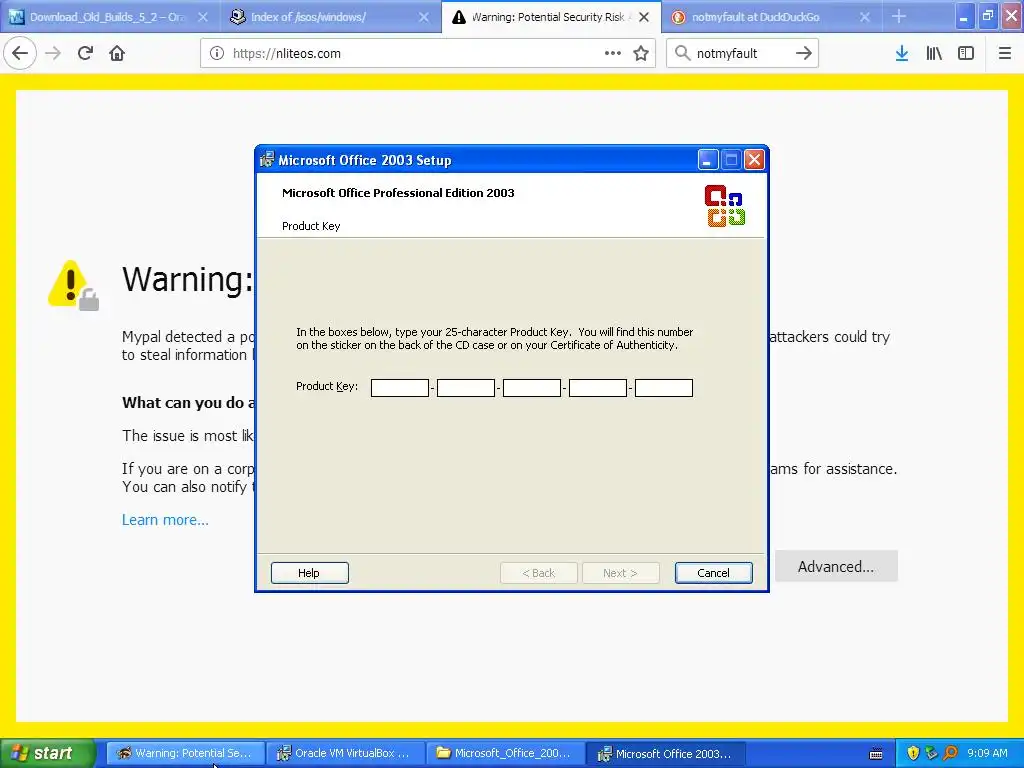Toggle the sidebar icon in browser toolbar
Image resolution: width=1024 pixels, height=768 pixels.
[x=966, y=54]
